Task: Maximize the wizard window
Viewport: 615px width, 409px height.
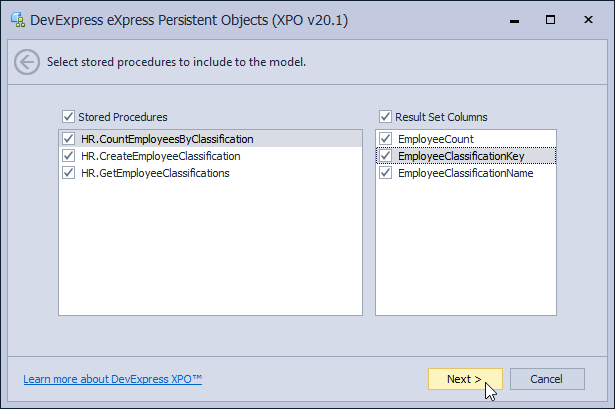Action: coord(551,20)
